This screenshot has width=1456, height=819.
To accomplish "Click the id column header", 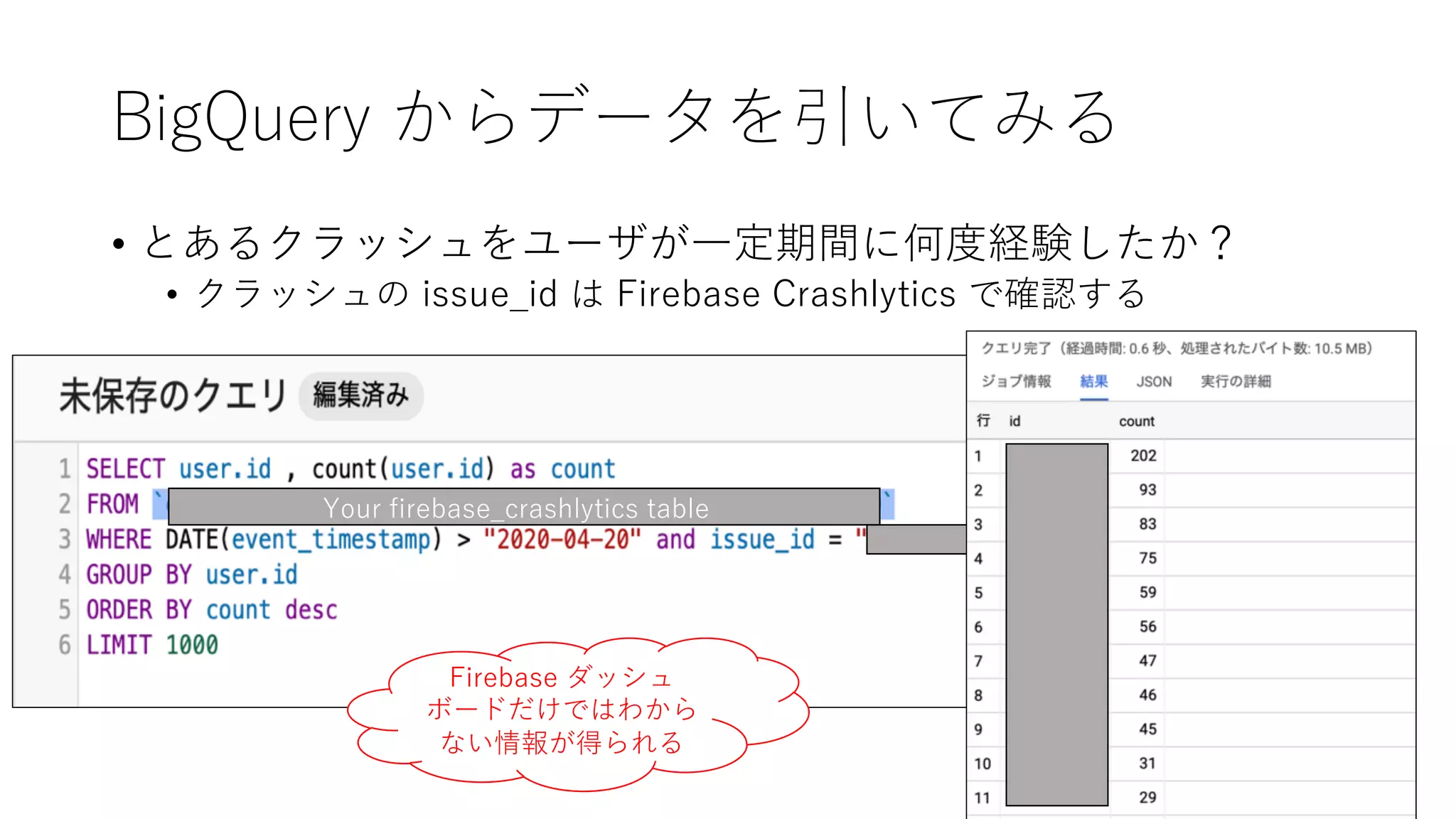I will [1015, 421].
